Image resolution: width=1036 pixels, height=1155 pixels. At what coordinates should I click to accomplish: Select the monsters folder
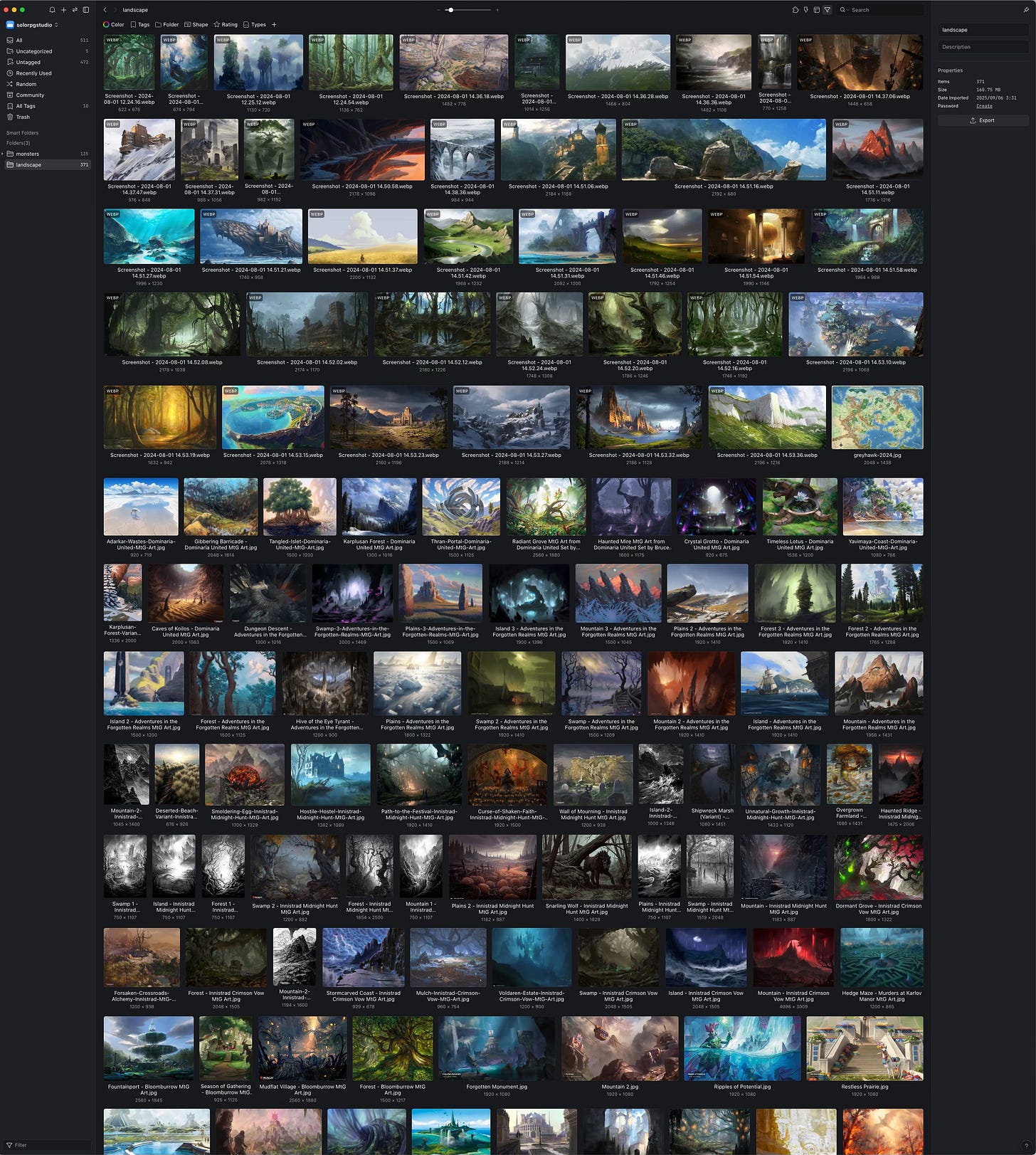click(48, 154)
